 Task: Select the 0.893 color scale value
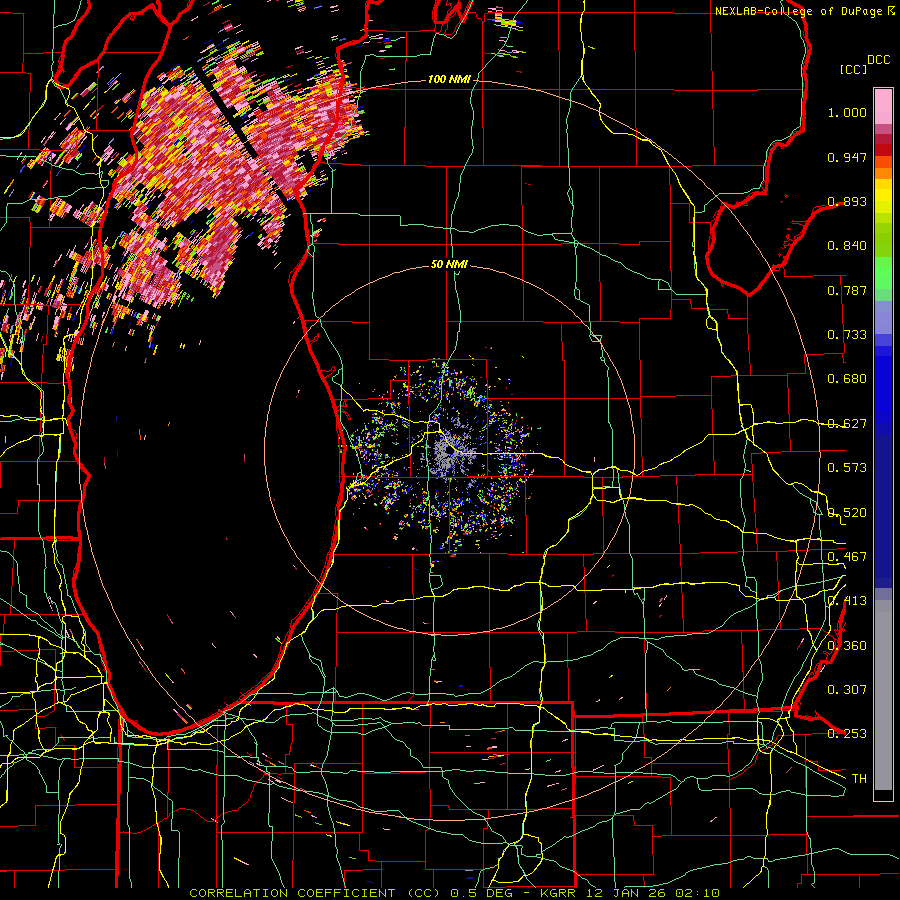click(847, 201)
